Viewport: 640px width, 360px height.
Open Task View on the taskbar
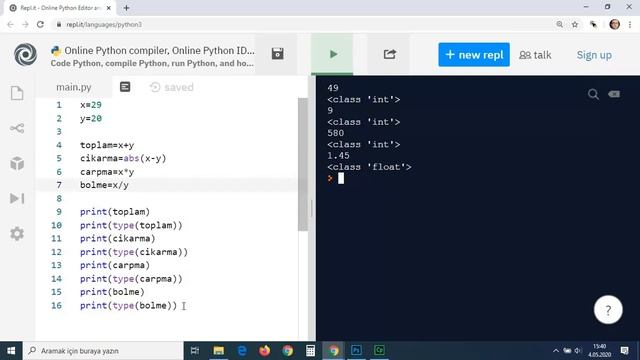[x=195, y=351]
